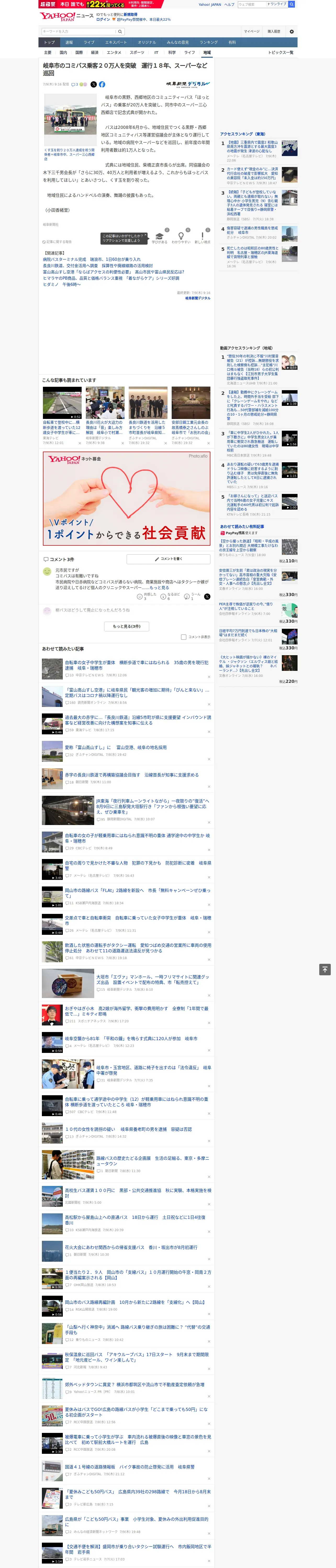React with わかりやすい lightbulb icon
336x1568 pixels.
tap(181, 237)
